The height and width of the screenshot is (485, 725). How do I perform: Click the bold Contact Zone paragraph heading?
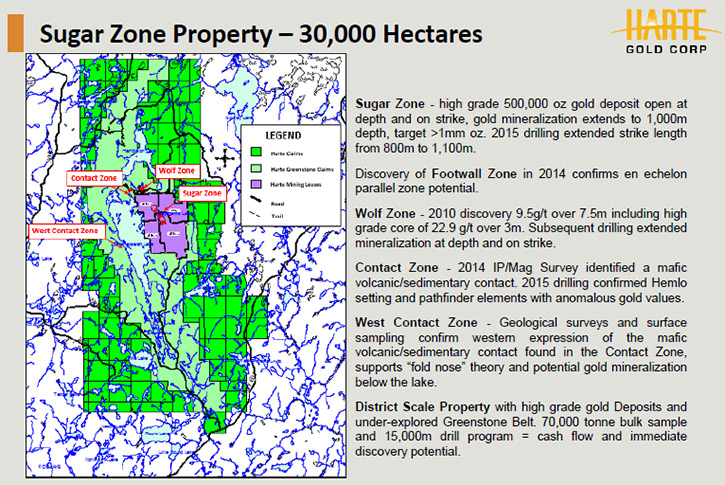[397, 268]
